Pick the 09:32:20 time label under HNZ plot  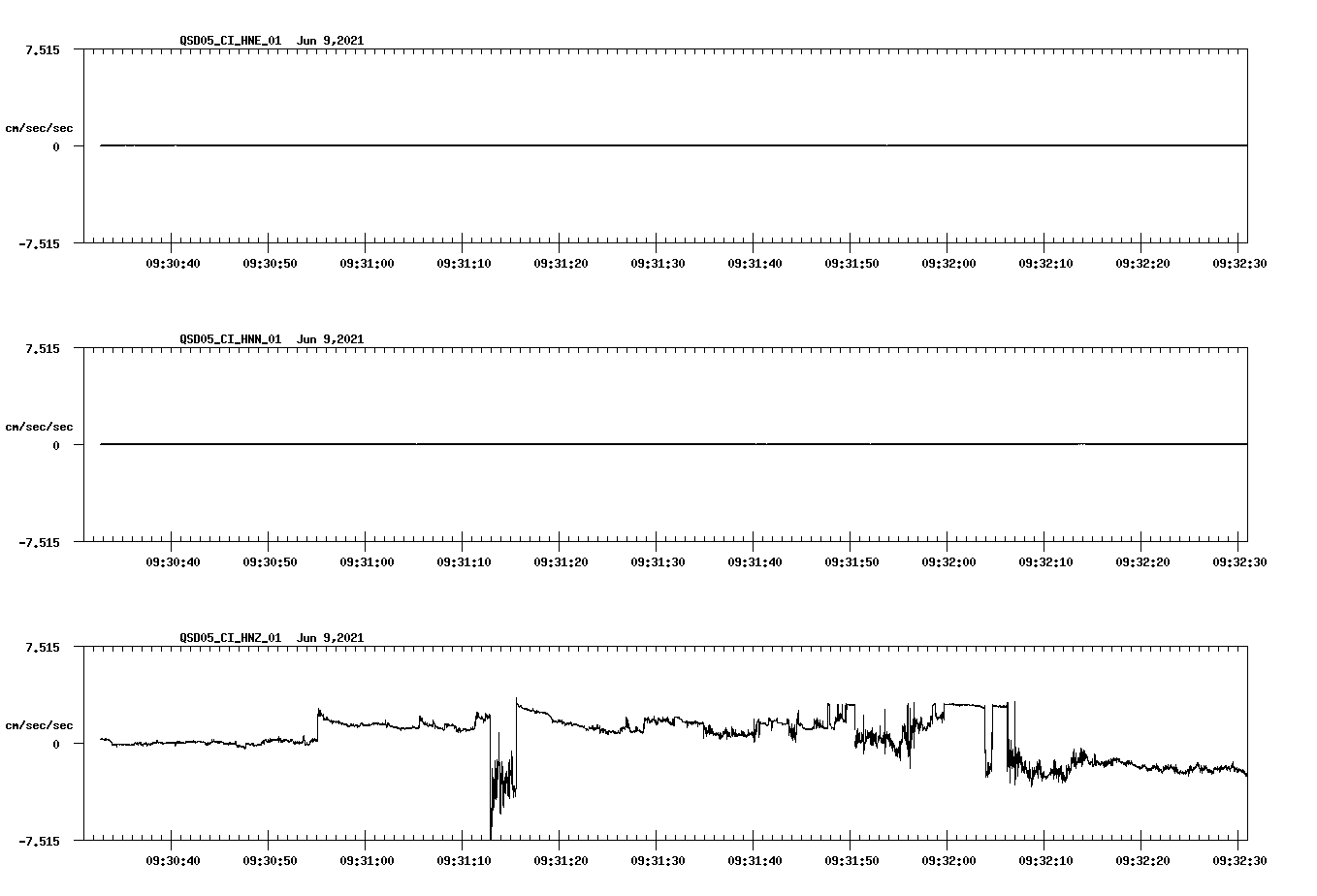1142,860
